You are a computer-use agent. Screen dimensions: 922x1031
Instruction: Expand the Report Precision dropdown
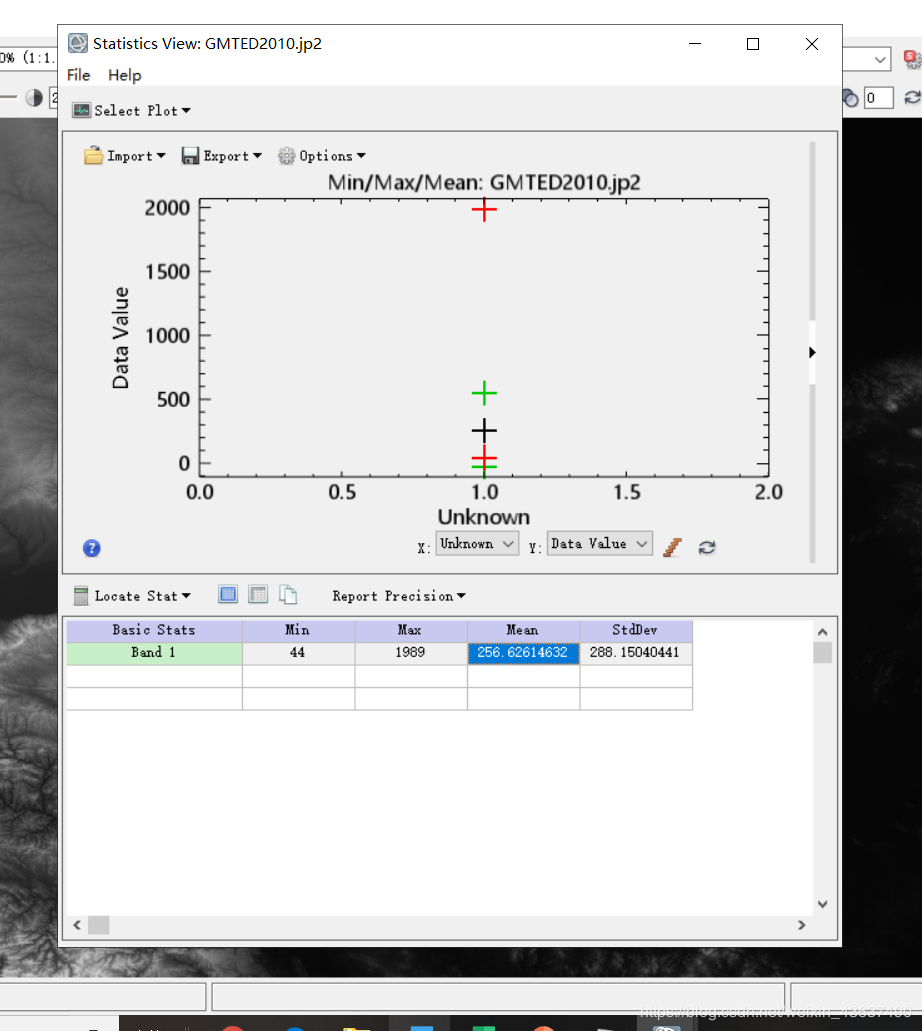(x=399, y=596)
